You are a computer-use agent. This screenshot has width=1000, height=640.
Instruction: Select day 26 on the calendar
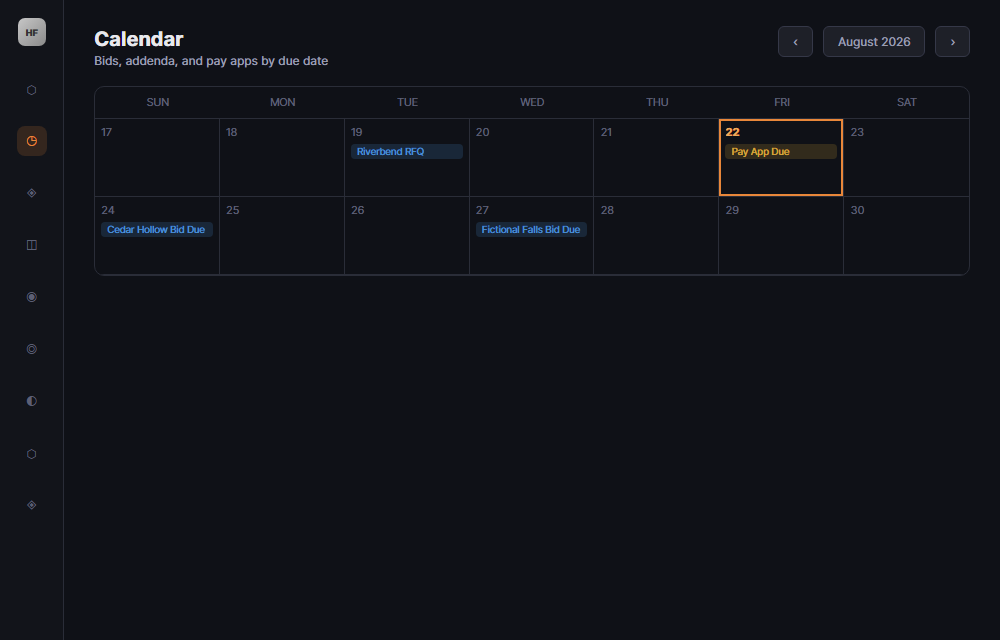407,235
